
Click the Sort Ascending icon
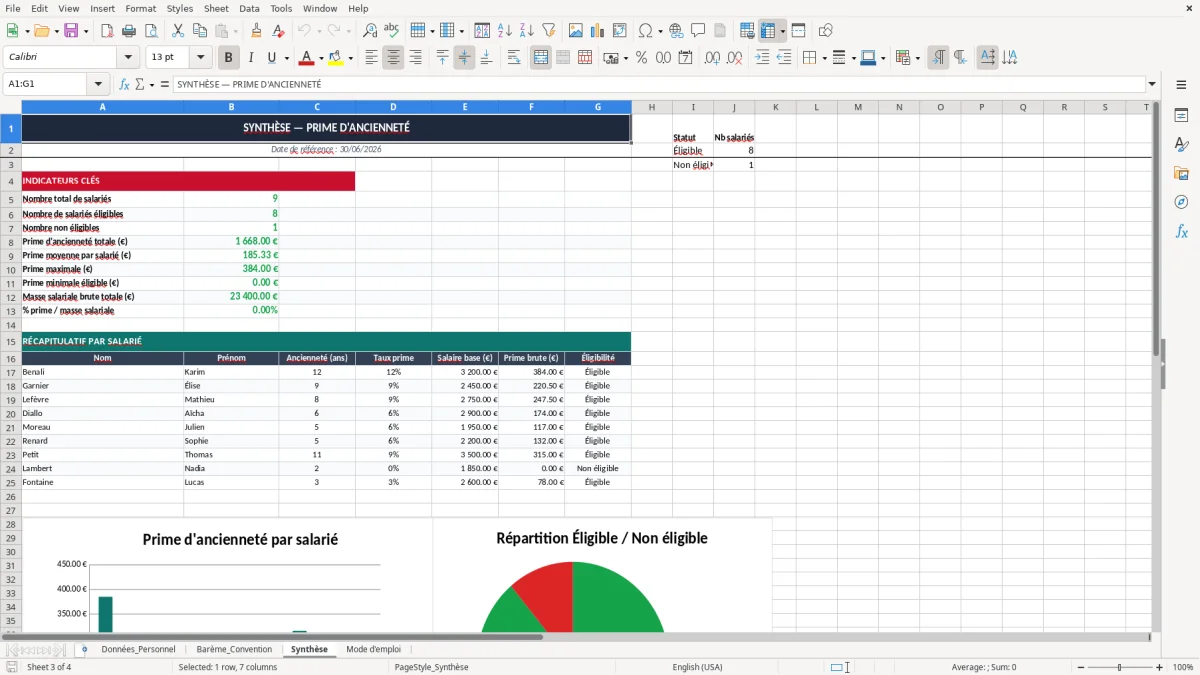pyautogui.click(x=505, y=31)
